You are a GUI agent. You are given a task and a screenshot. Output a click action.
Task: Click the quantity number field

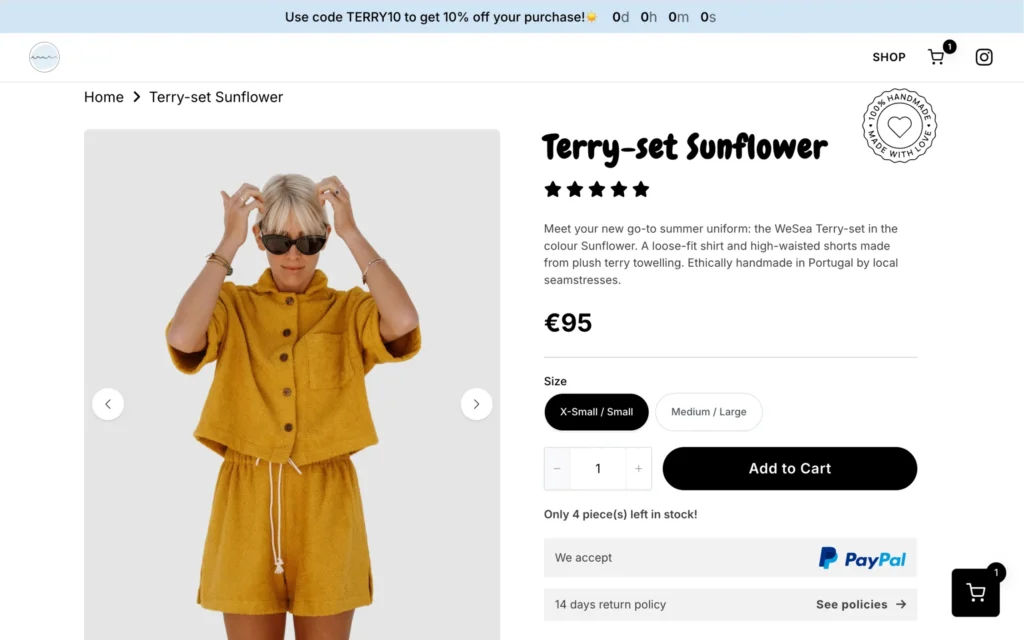click(598, 469)
